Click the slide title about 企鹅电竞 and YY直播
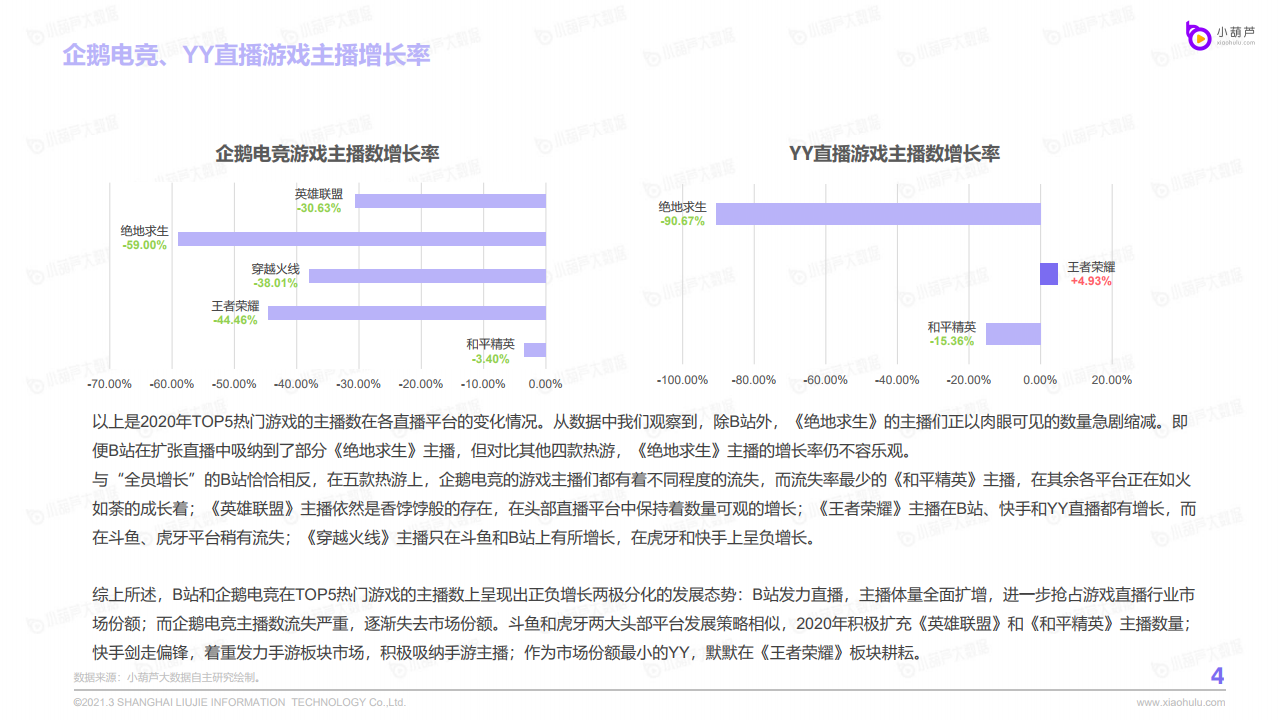1280x720 pixels. 246,55
